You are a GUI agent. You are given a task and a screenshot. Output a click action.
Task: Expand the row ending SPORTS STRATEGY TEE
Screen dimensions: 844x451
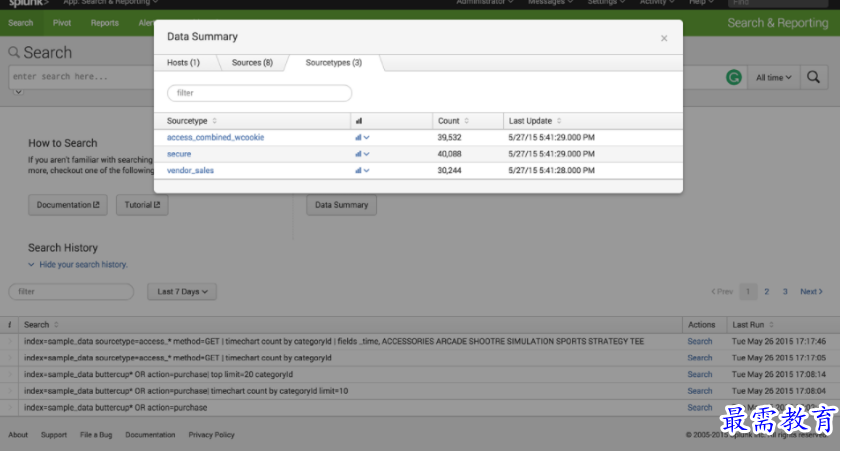tap(10, 341)
